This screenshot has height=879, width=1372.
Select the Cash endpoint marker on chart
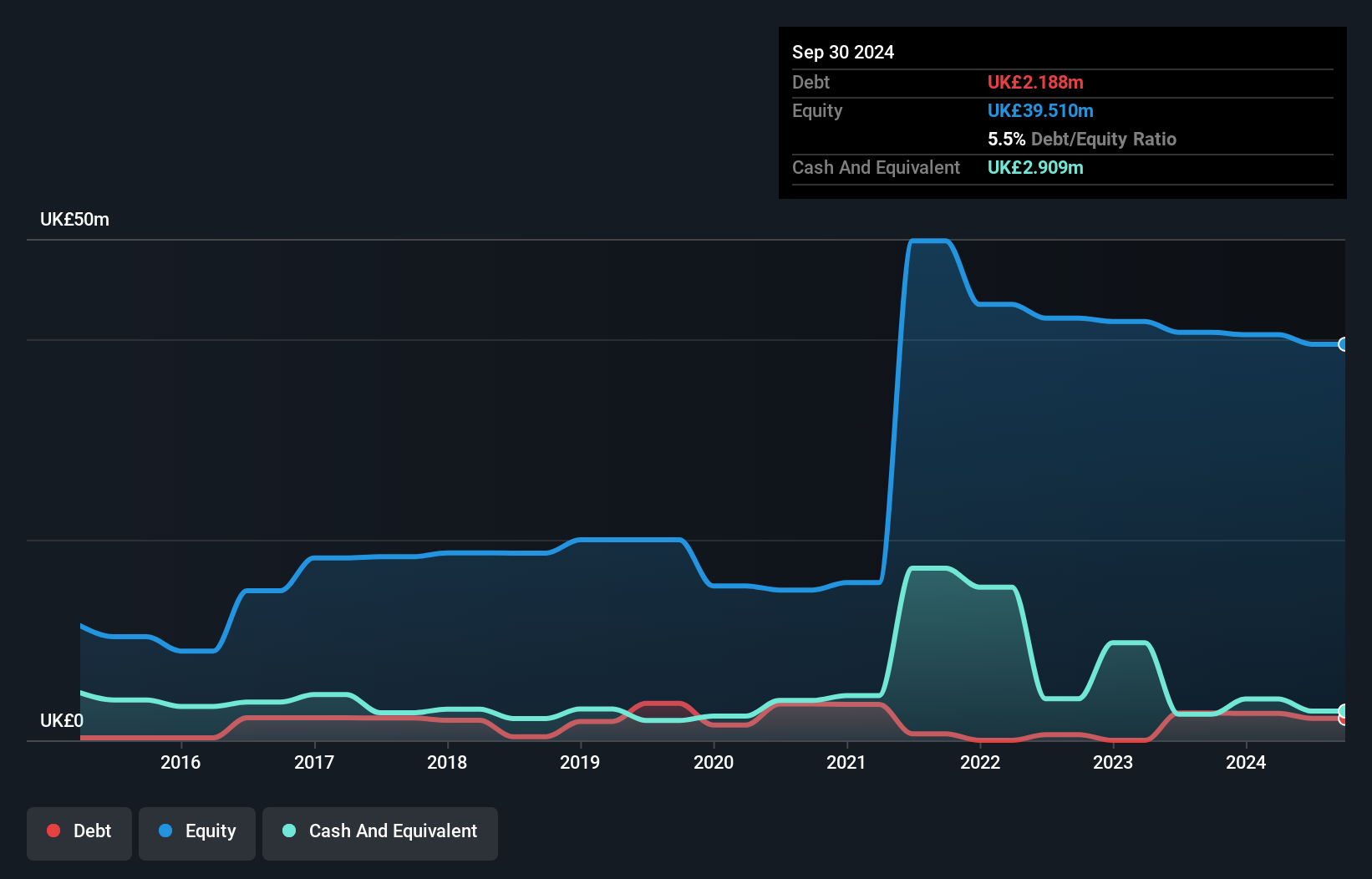click(x=1344, y=712)
